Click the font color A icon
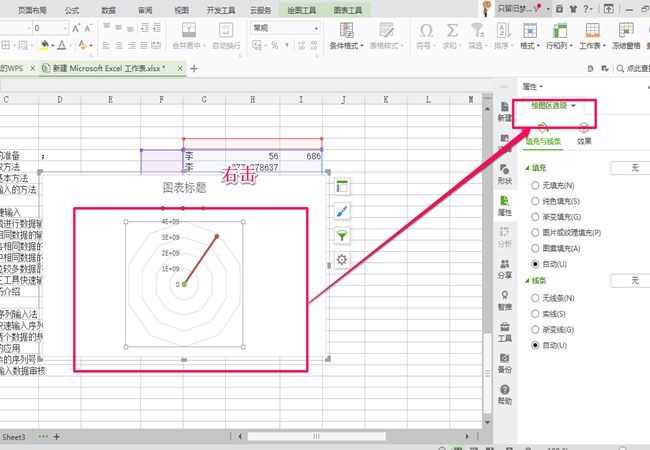This screenshot has height=450, width=650. coord(62,45)
